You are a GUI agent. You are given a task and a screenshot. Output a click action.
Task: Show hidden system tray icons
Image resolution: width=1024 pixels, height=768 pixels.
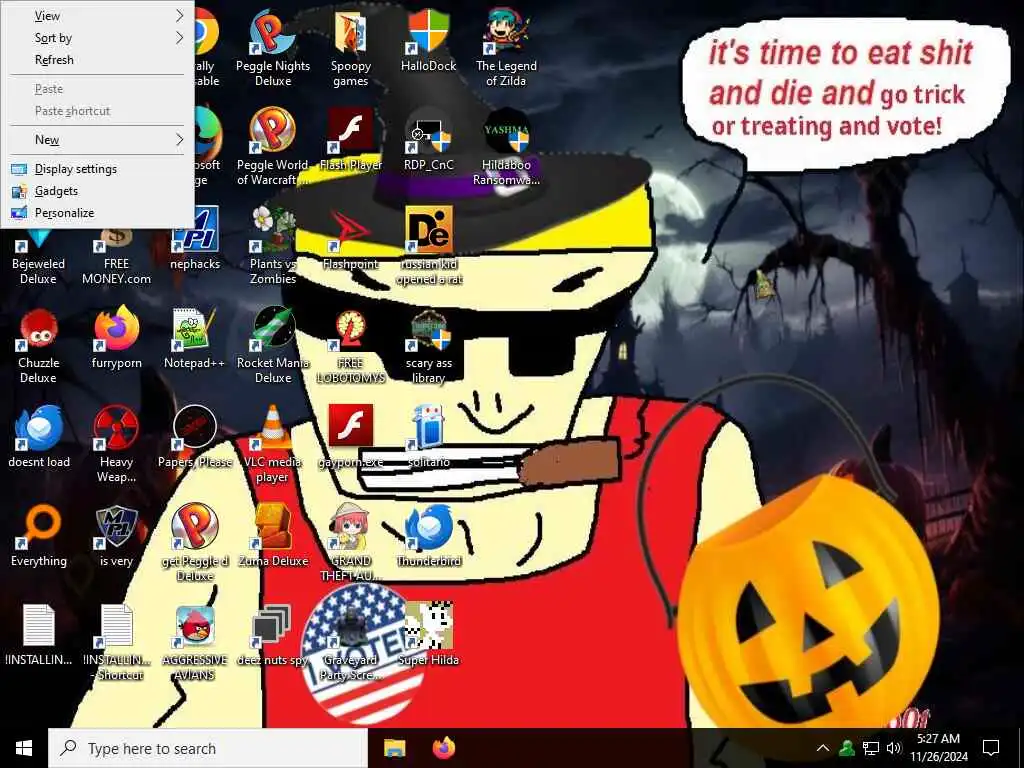pos(823,748)
